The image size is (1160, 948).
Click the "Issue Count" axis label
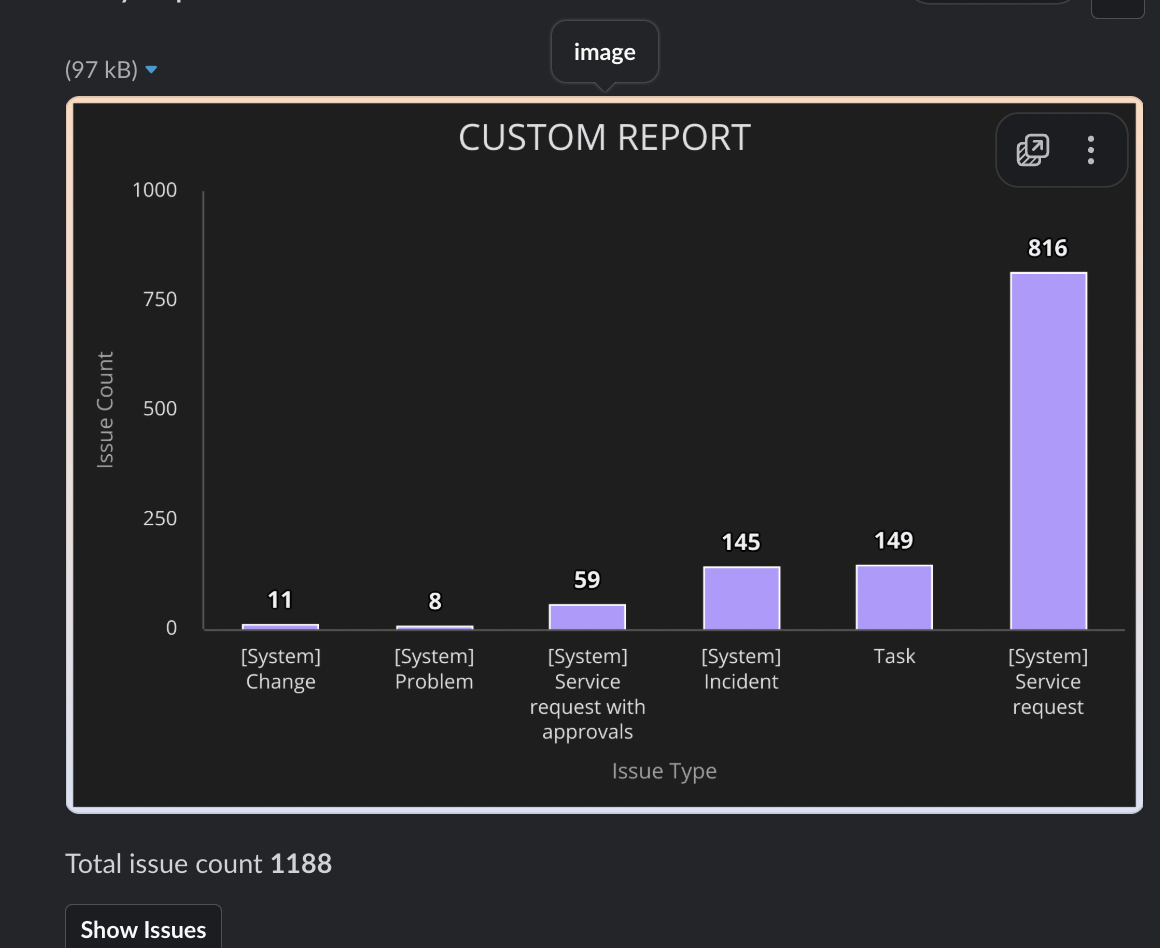(105, 409)
